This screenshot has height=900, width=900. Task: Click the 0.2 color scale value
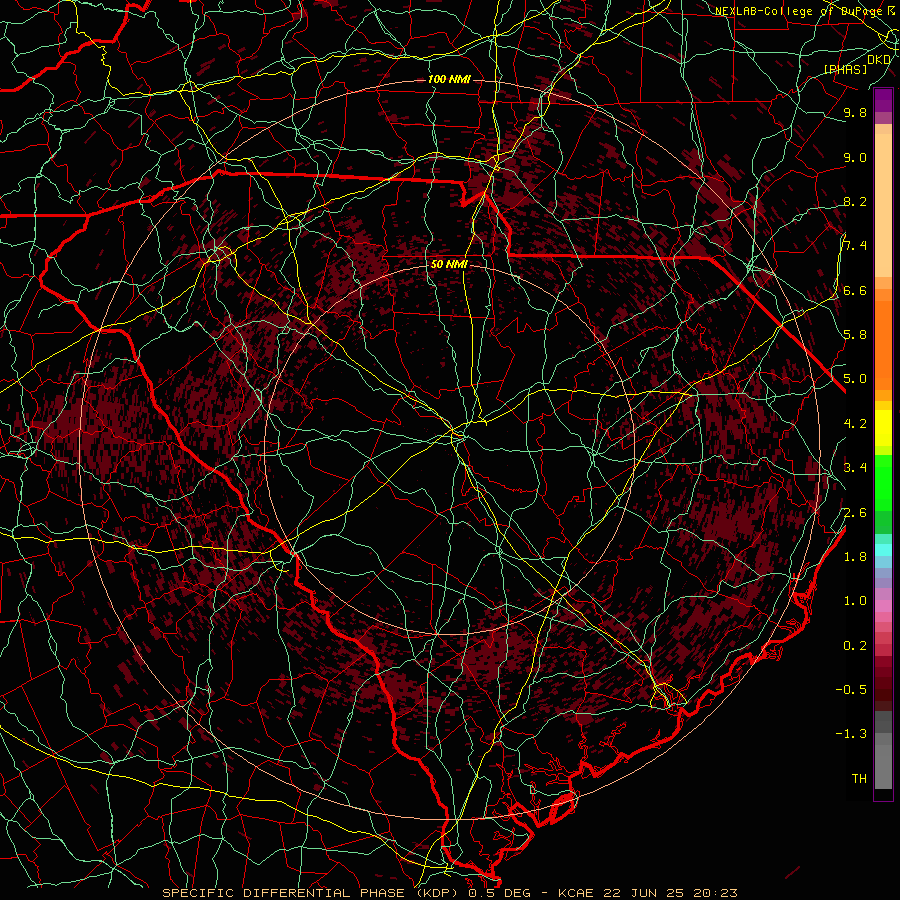(855, 646)
